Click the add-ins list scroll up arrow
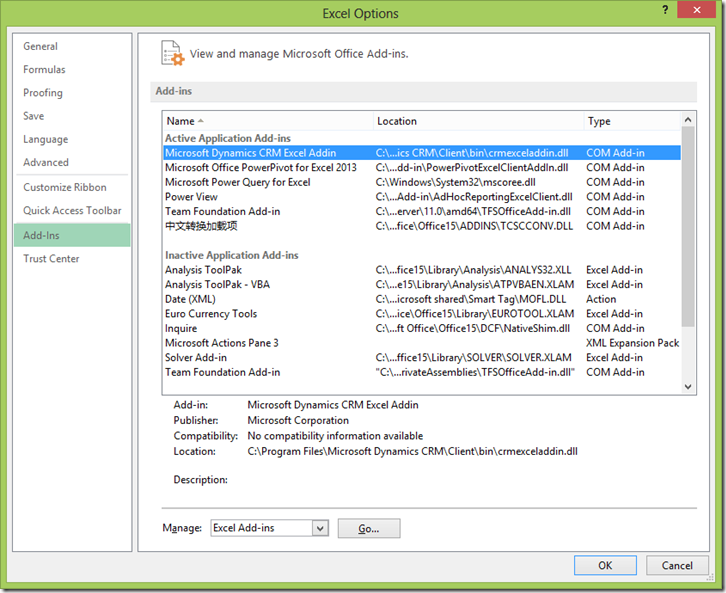 [x=688, y=120]
